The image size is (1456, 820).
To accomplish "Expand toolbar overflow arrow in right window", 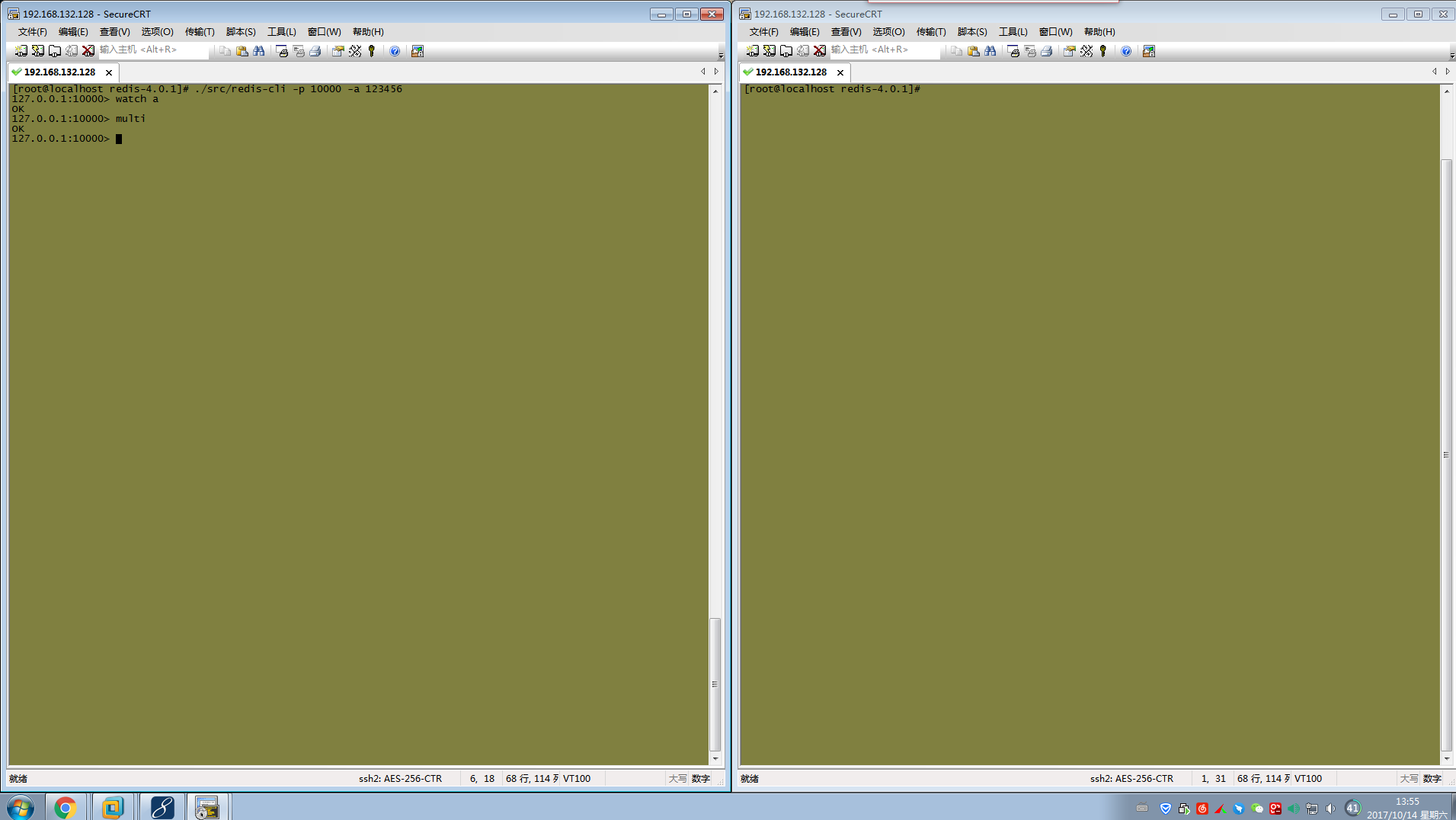I will point(1451,56).
